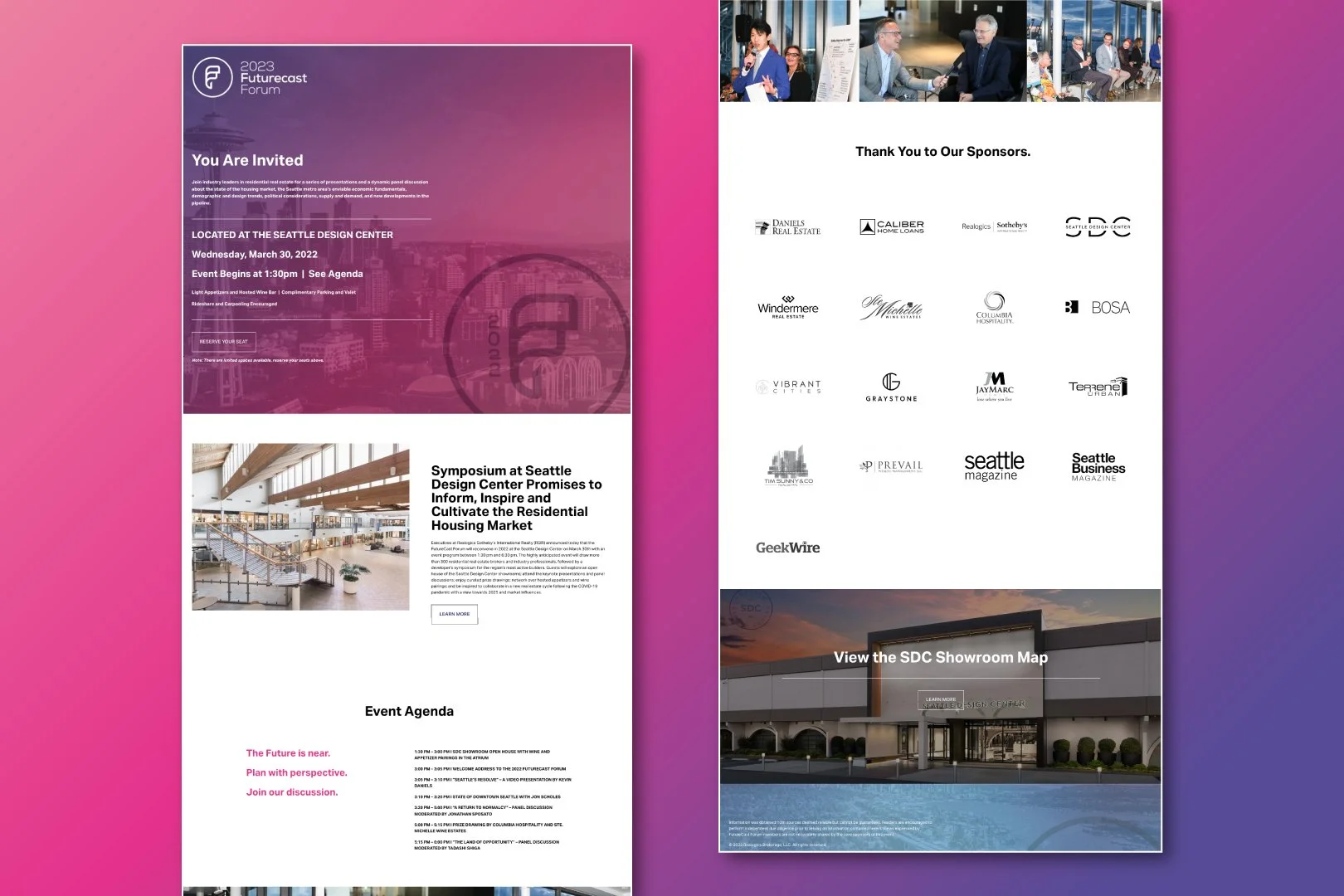The height and width of the screenshot is (896, 1344).
Task: Open the Tim Sunny & Co logo
Action: [x=788, y=466]
